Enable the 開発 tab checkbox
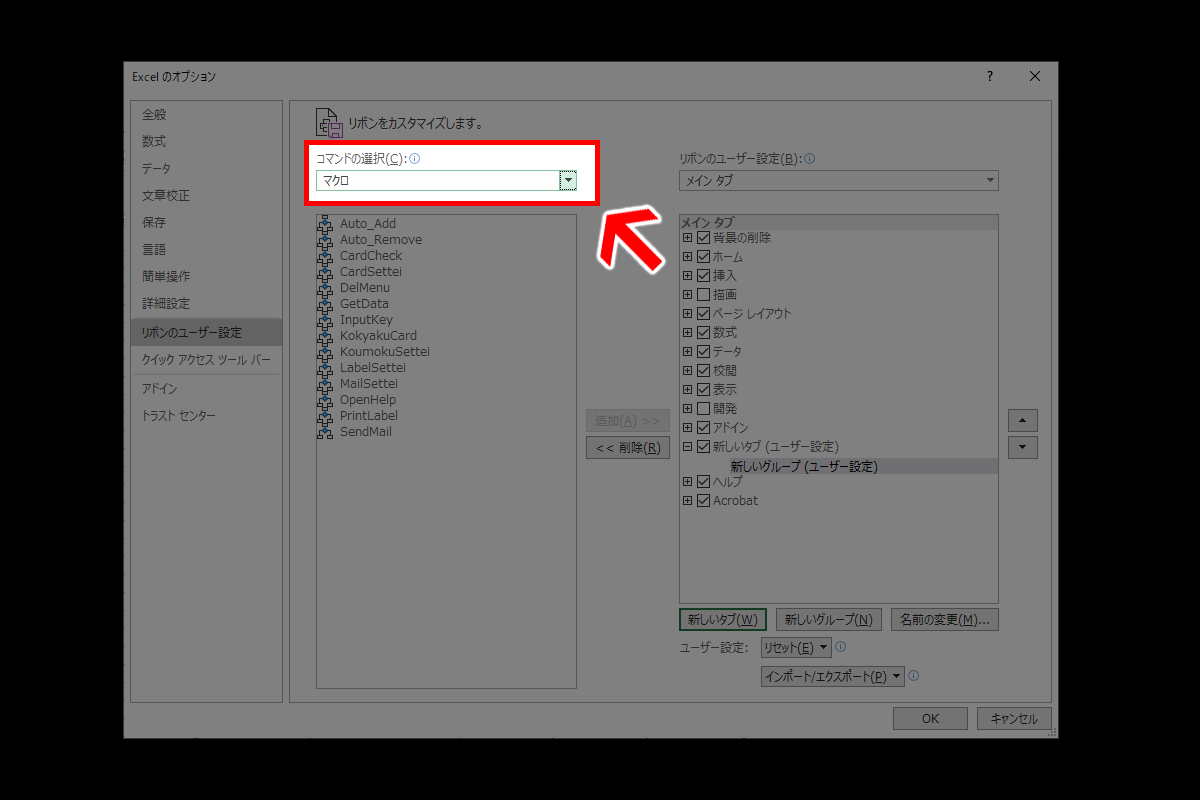This screenshot has width=1200, height=800. 703,409
